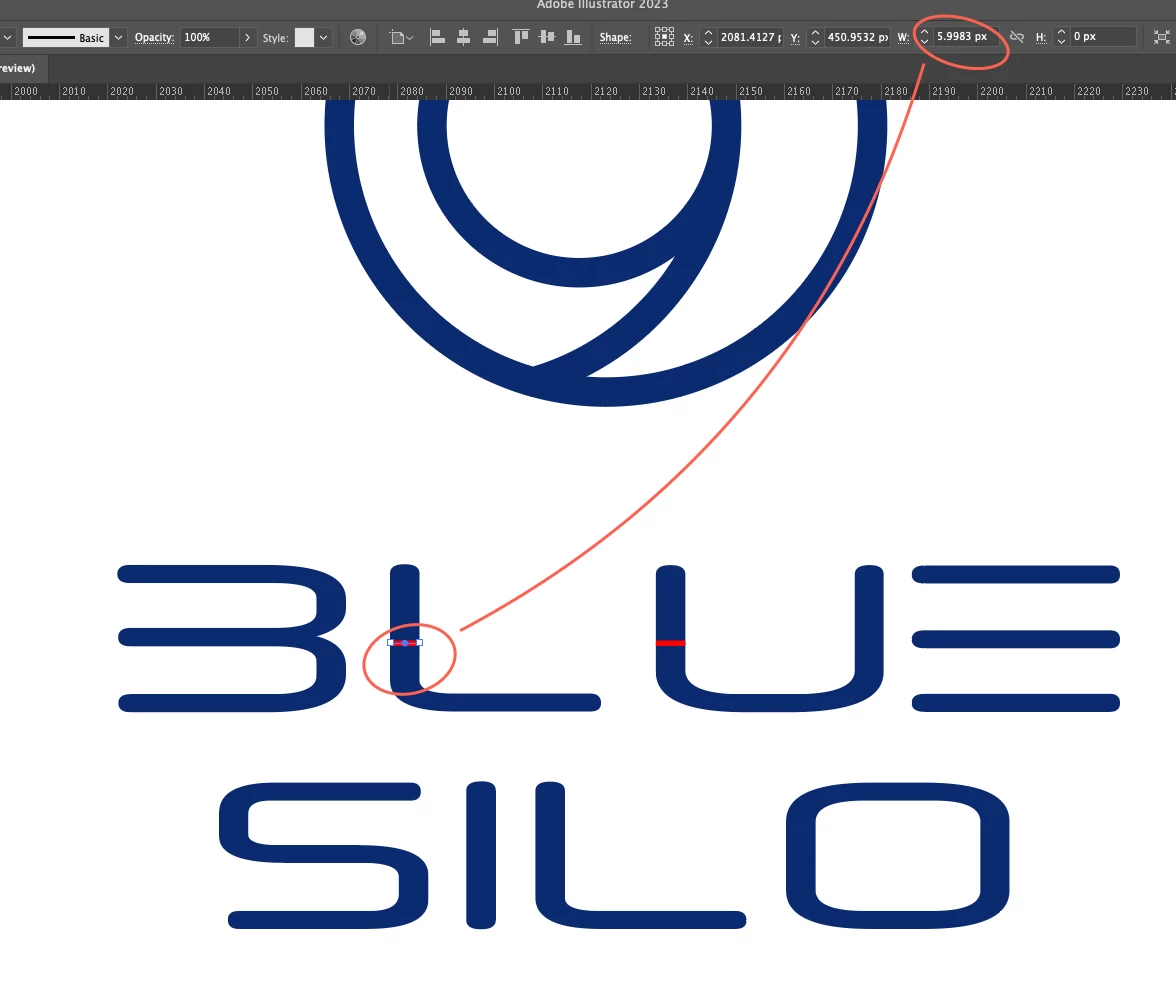Image resolution: width=1176 pixels, height=997 pixels.
Task: Open the Basic brush definition dropdown
Action: [x=118, y=38]
